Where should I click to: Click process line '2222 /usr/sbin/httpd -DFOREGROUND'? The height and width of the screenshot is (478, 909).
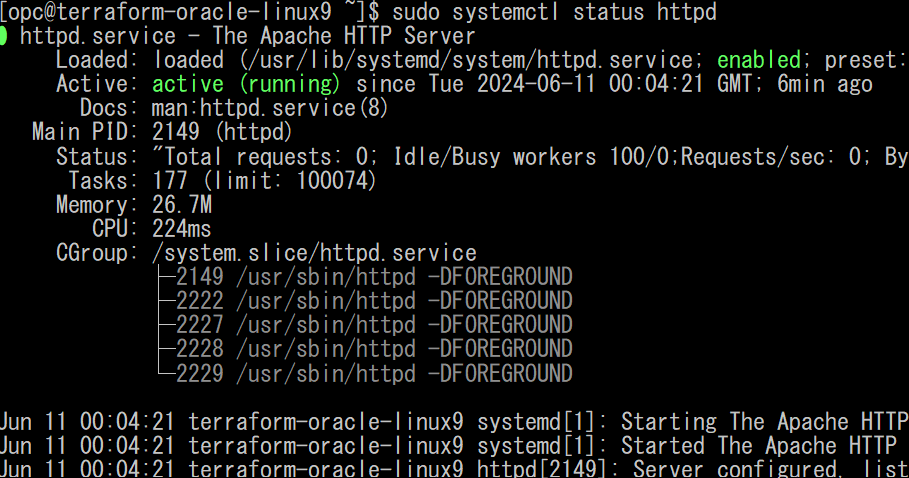[x=374, y=301]
